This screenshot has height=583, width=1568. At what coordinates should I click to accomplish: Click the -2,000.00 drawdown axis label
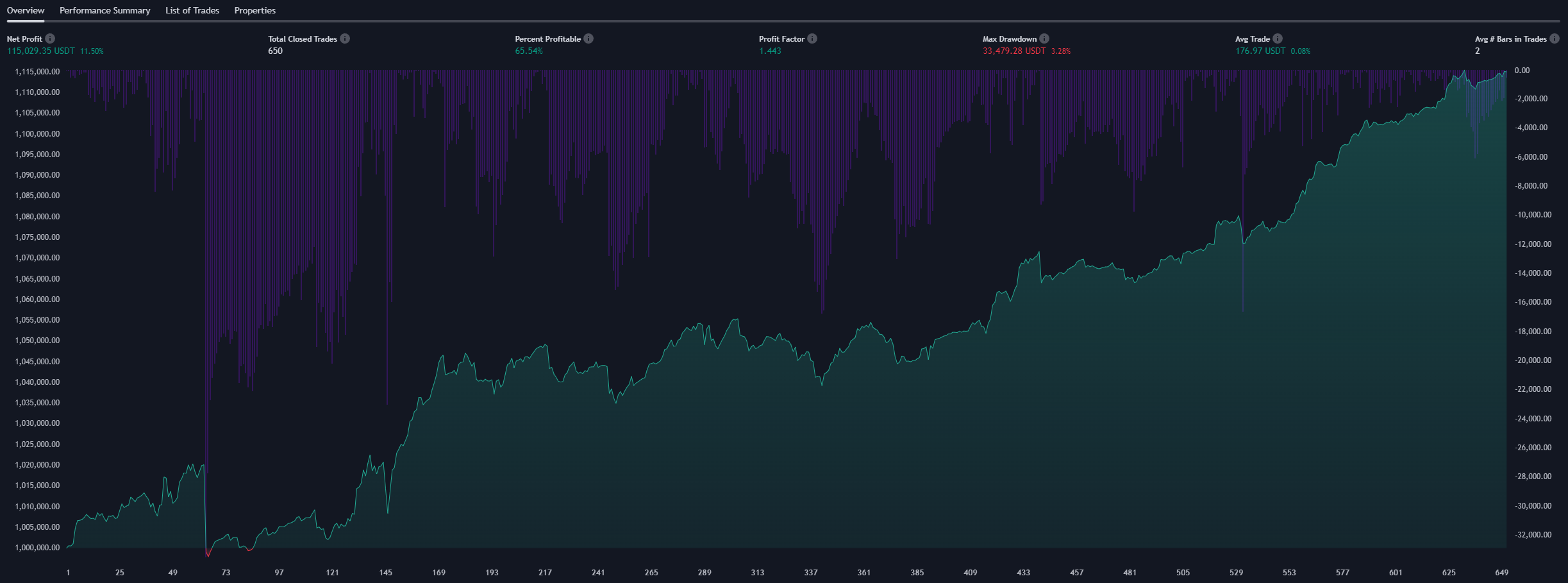coord(1531,98)
